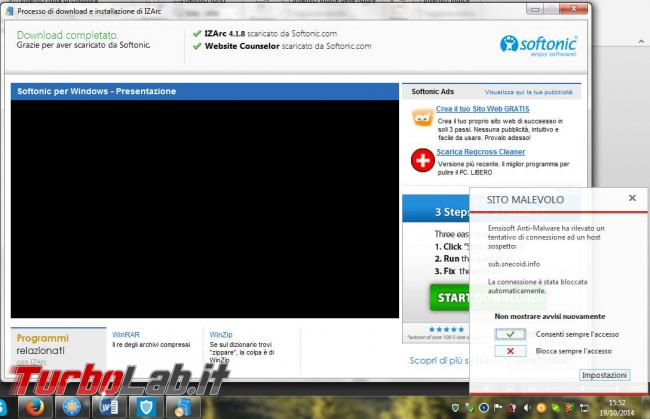Click the IZArc installer title bar icon
The width and height of the screenshot is (650, 419).
click(x=10, y=11)
